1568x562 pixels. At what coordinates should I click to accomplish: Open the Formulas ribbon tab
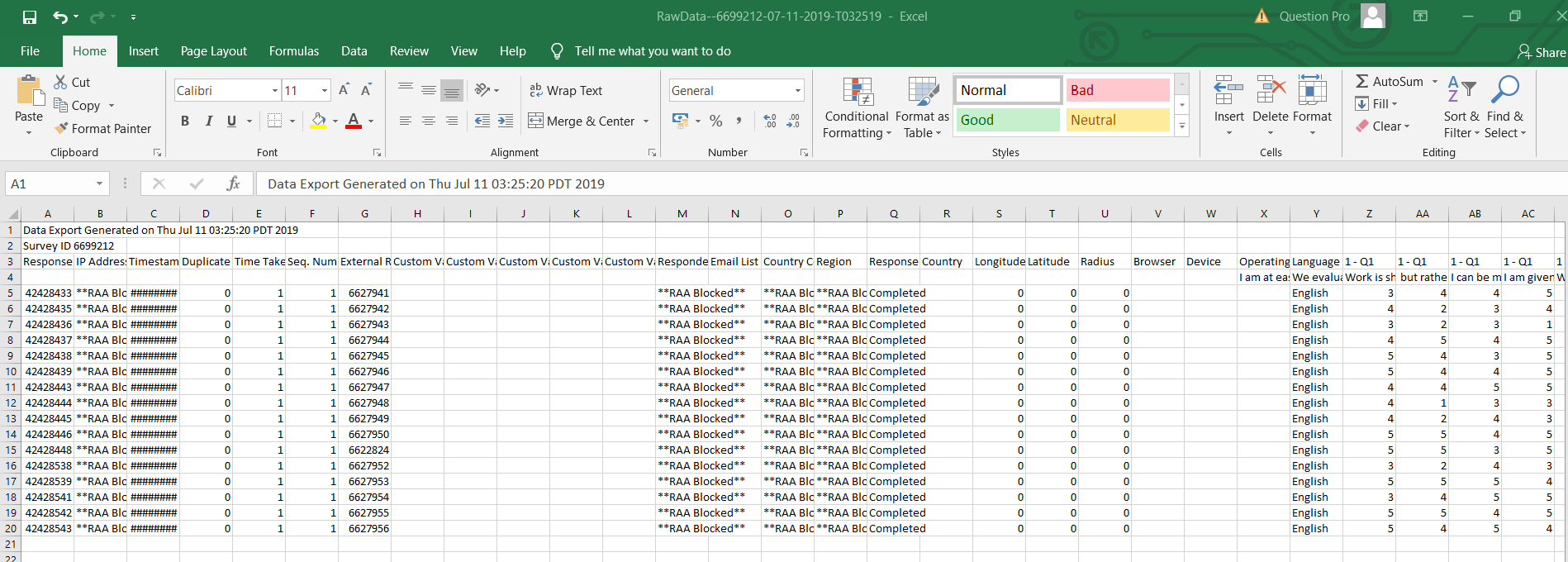pyautogui.click(x=293, y=51)
